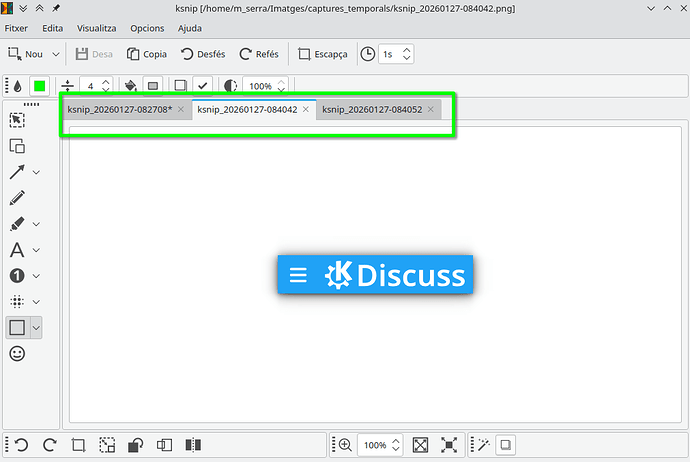Viewport: 690px width, 462px height.
Task: Switch to the ksnip_20260127-084052 tab
Action: click(x=372, y=109)
